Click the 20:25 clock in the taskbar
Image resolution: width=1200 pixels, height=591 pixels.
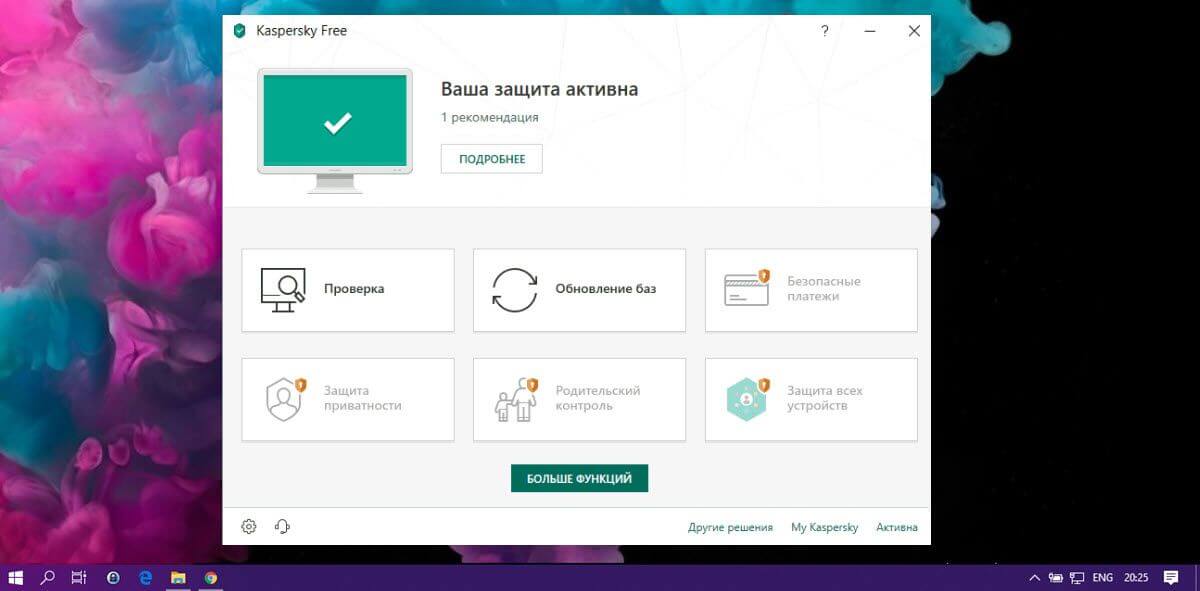[1135, 578]
